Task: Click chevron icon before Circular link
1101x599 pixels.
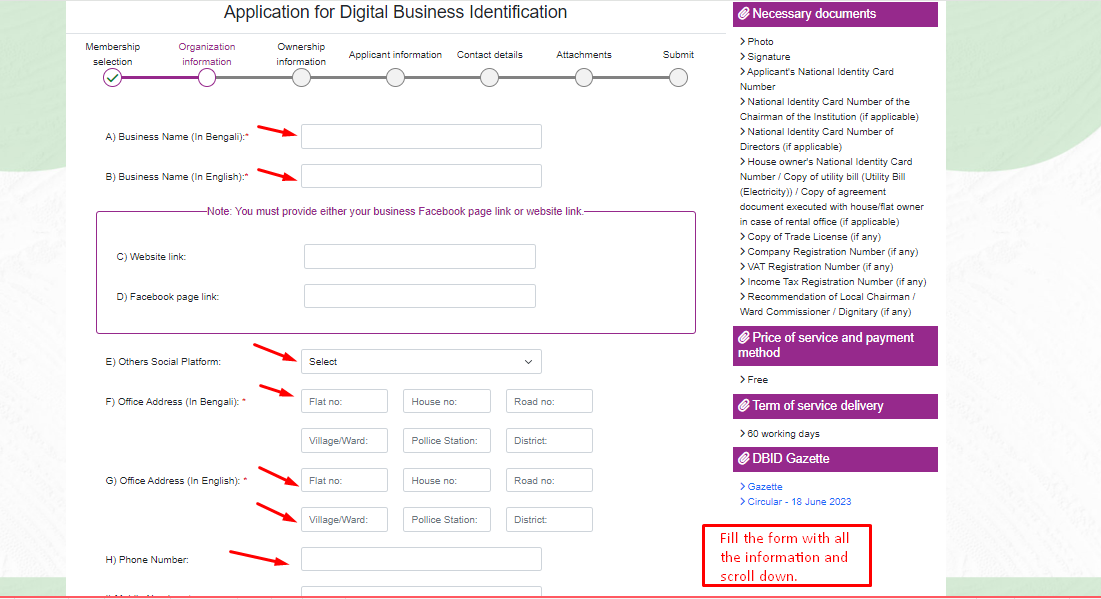Action: pos(742,501)
